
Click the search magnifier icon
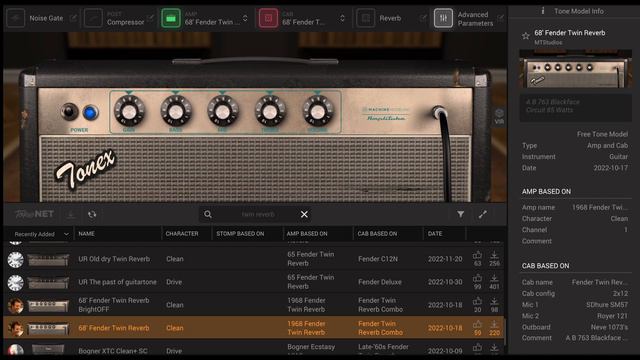(x=208, y=214)
